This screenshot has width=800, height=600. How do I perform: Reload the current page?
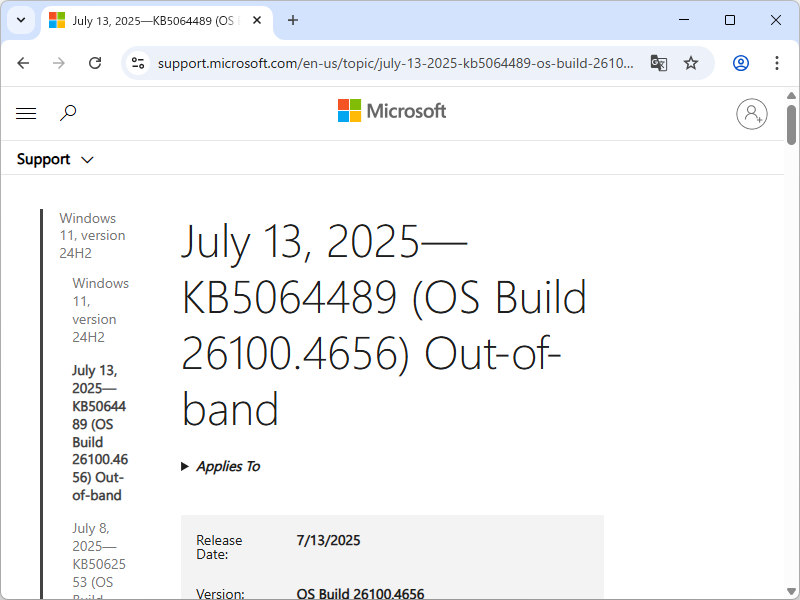95,62
